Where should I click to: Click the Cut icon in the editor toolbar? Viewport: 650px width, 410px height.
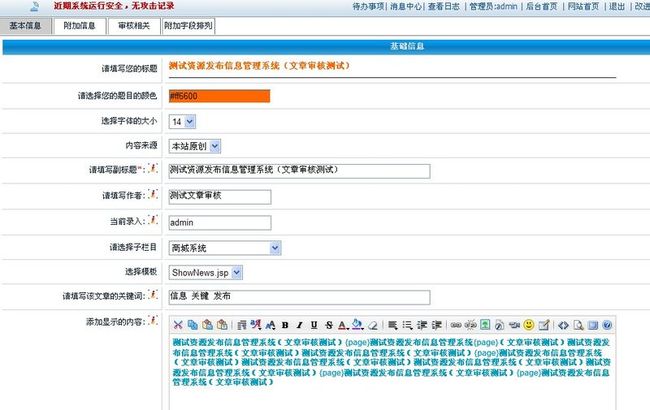pos(178,325)
